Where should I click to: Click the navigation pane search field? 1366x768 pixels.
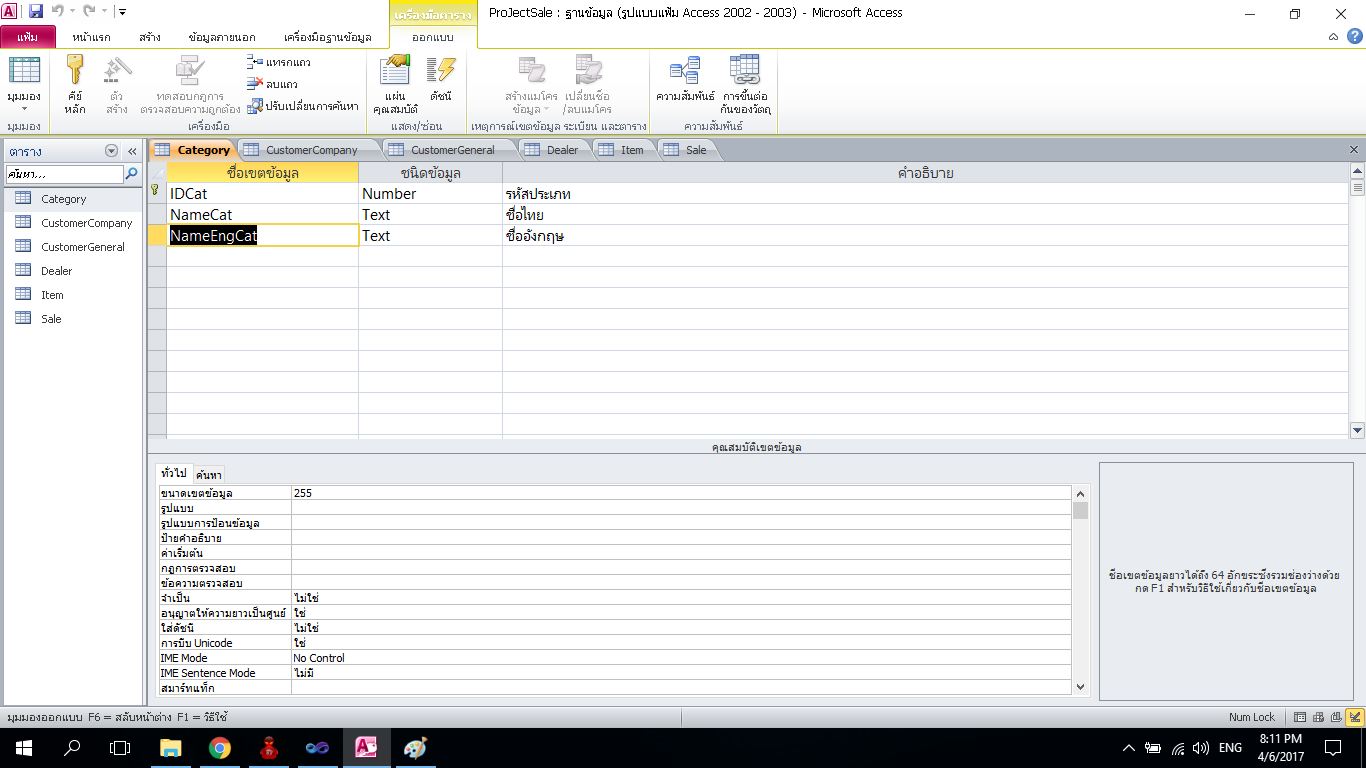click(x=65, y=174)
